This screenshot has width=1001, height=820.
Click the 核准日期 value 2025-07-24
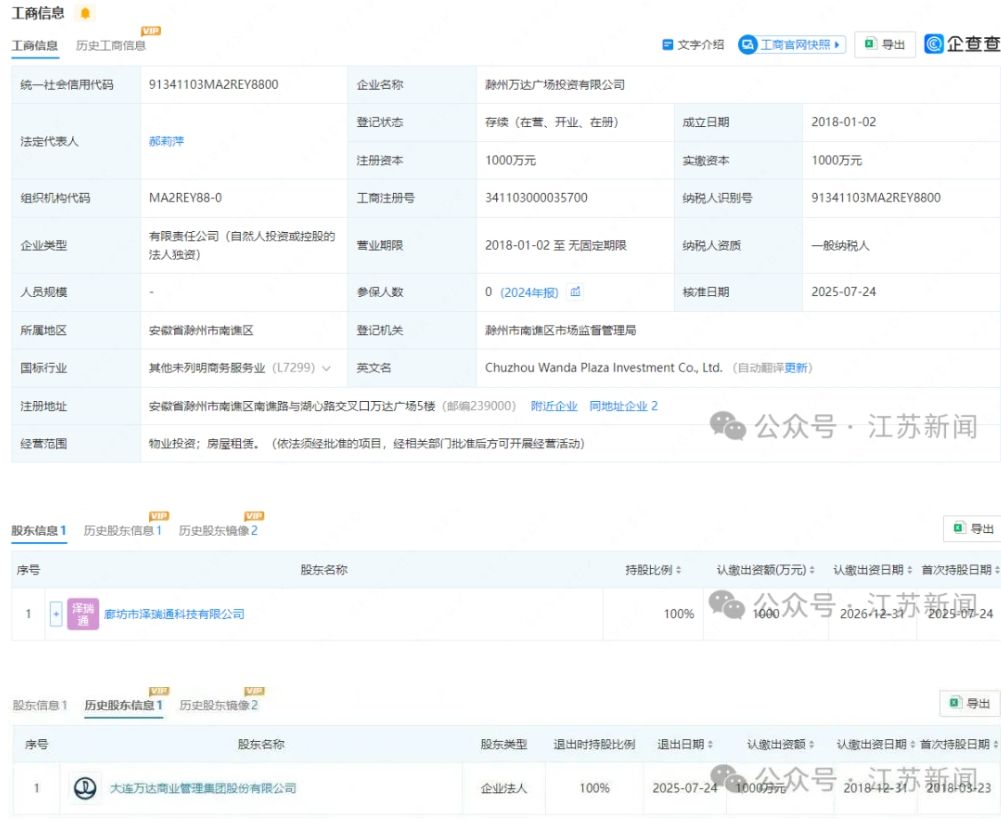pos(843,292)
